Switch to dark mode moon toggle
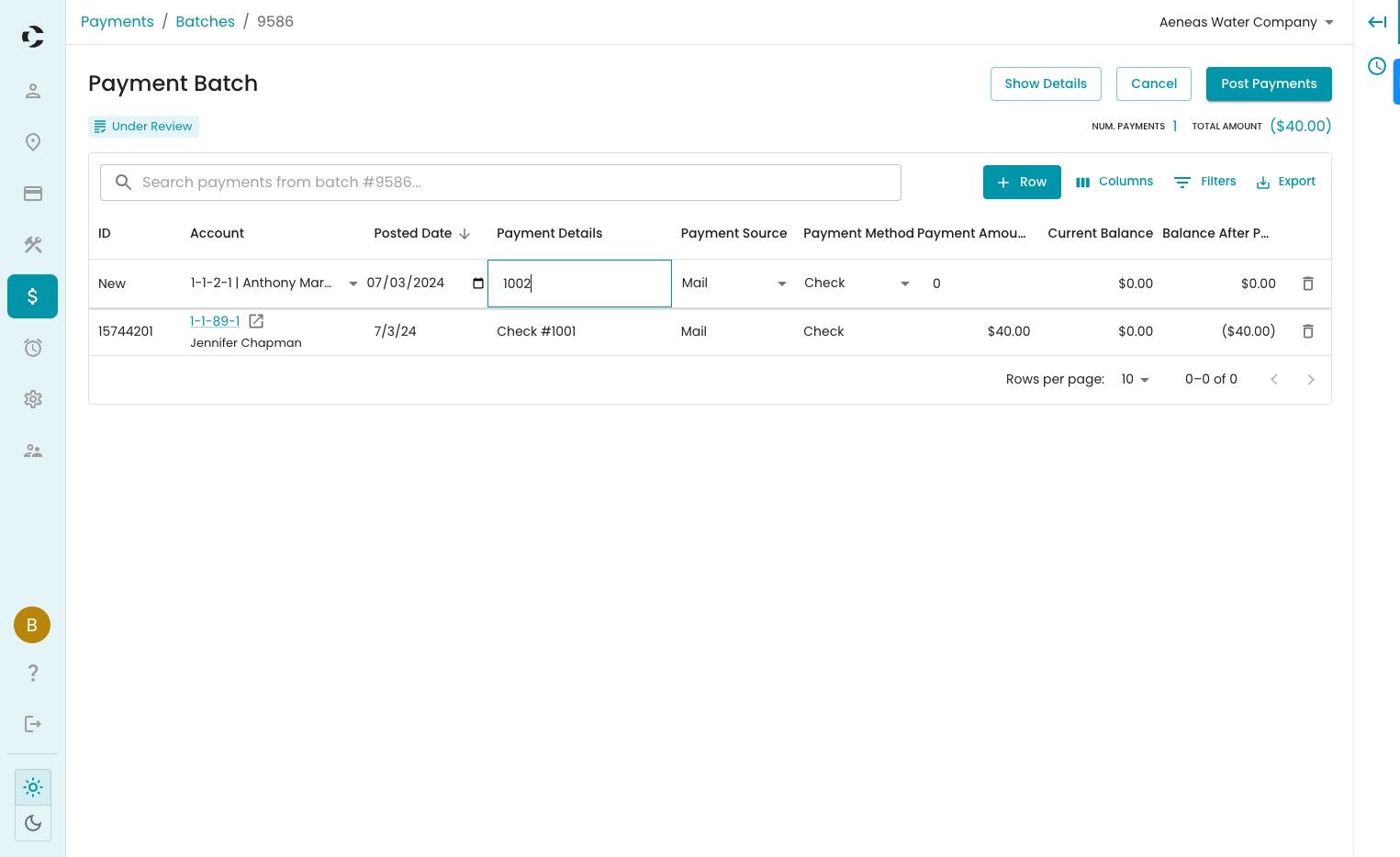 pyautogui.click(x=33, y=823)
